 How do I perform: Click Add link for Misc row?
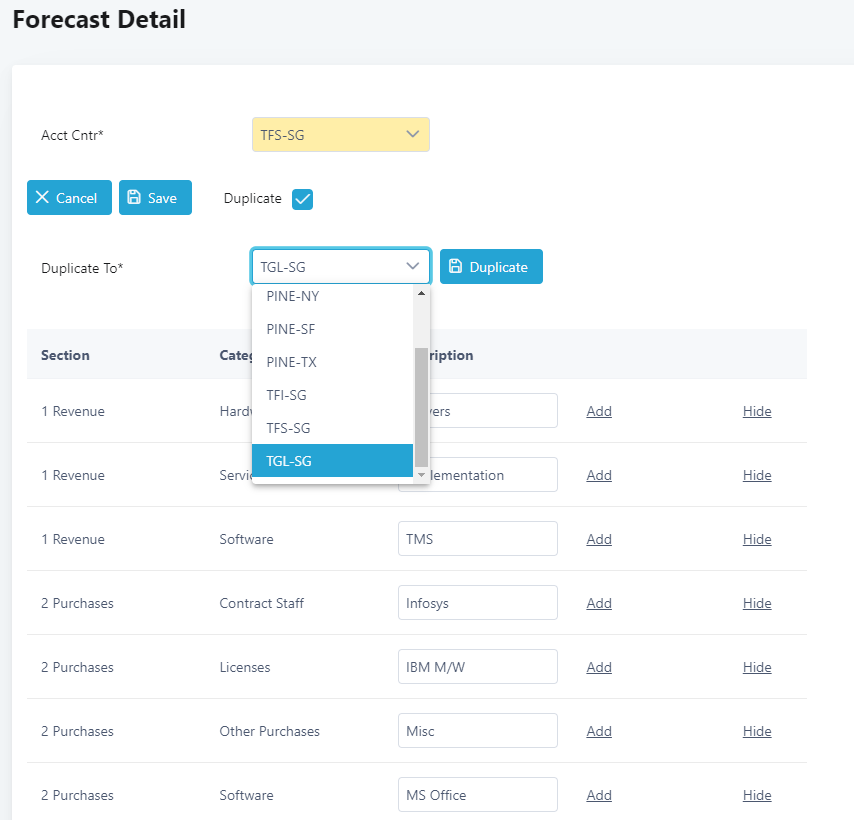599,731
